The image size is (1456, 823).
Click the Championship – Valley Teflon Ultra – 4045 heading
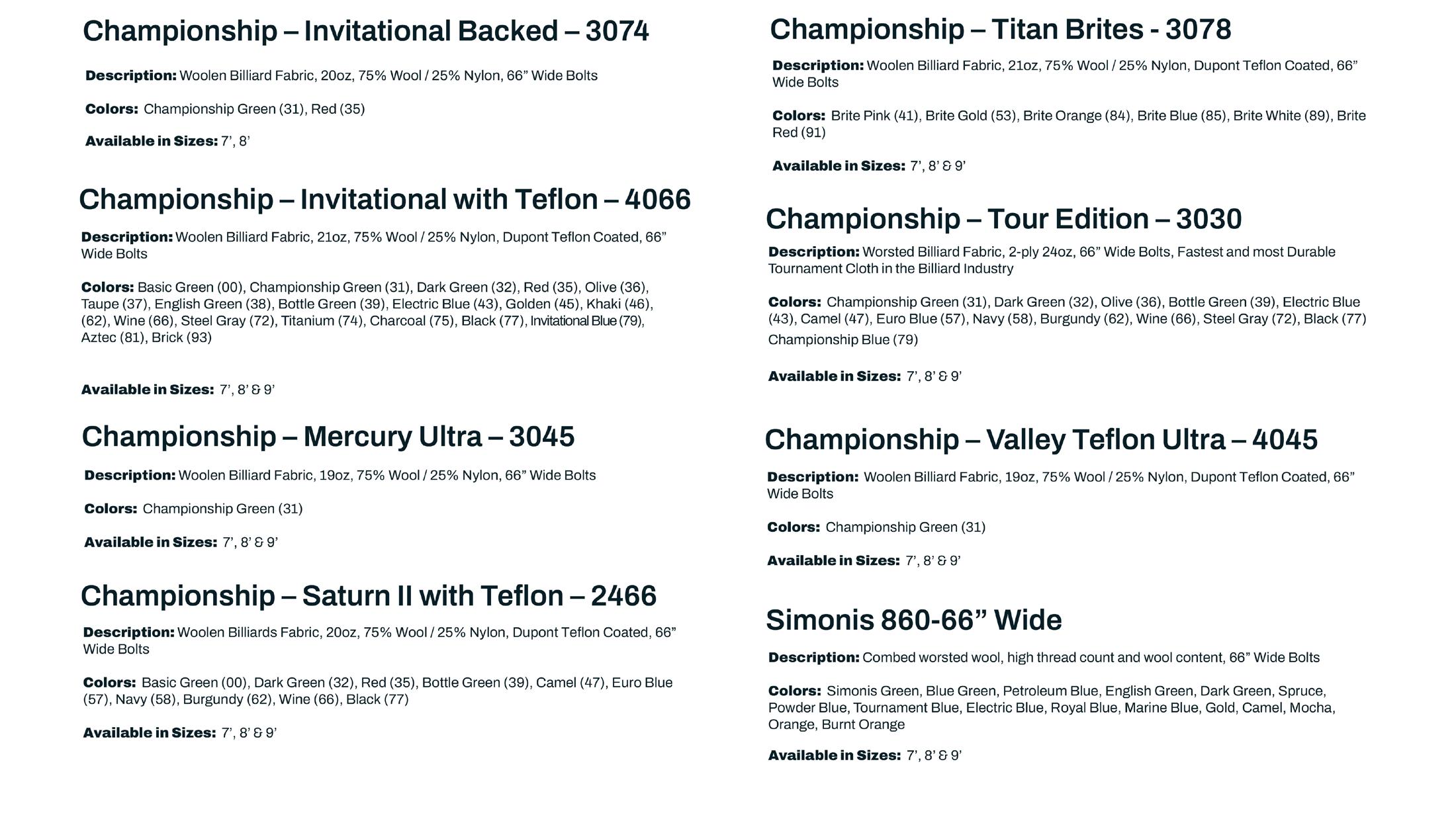1040,439
